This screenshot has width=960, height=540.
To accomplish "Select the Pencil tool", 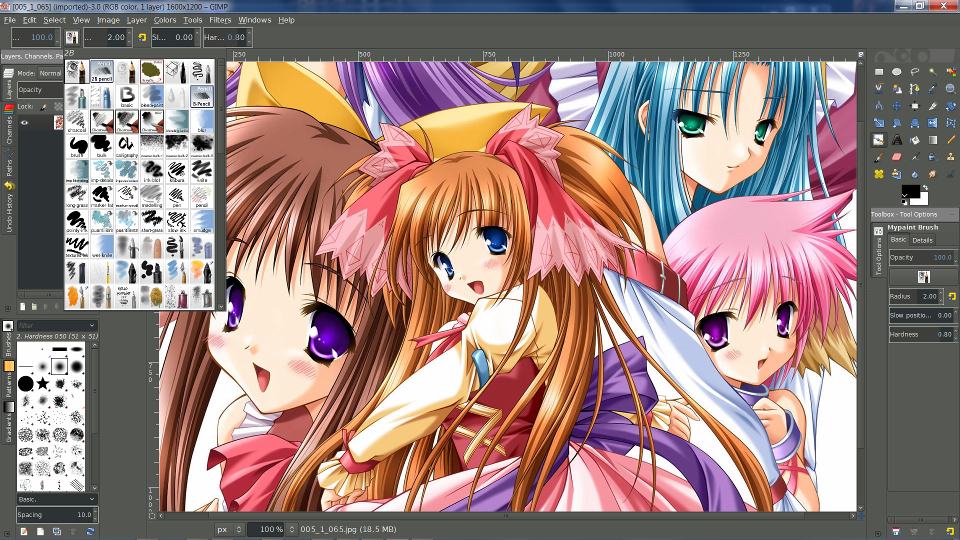I will (x=951, y=140).
